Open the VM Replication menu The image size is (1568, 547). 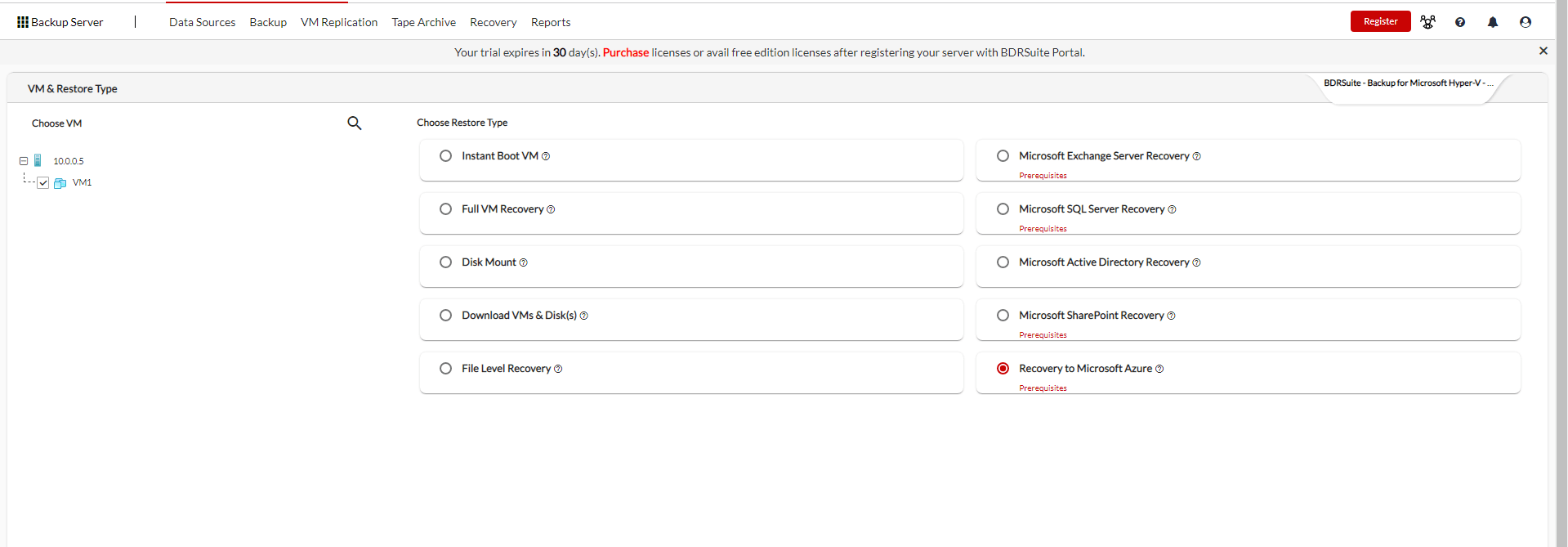pyautogui.click(x=339, y=22)
